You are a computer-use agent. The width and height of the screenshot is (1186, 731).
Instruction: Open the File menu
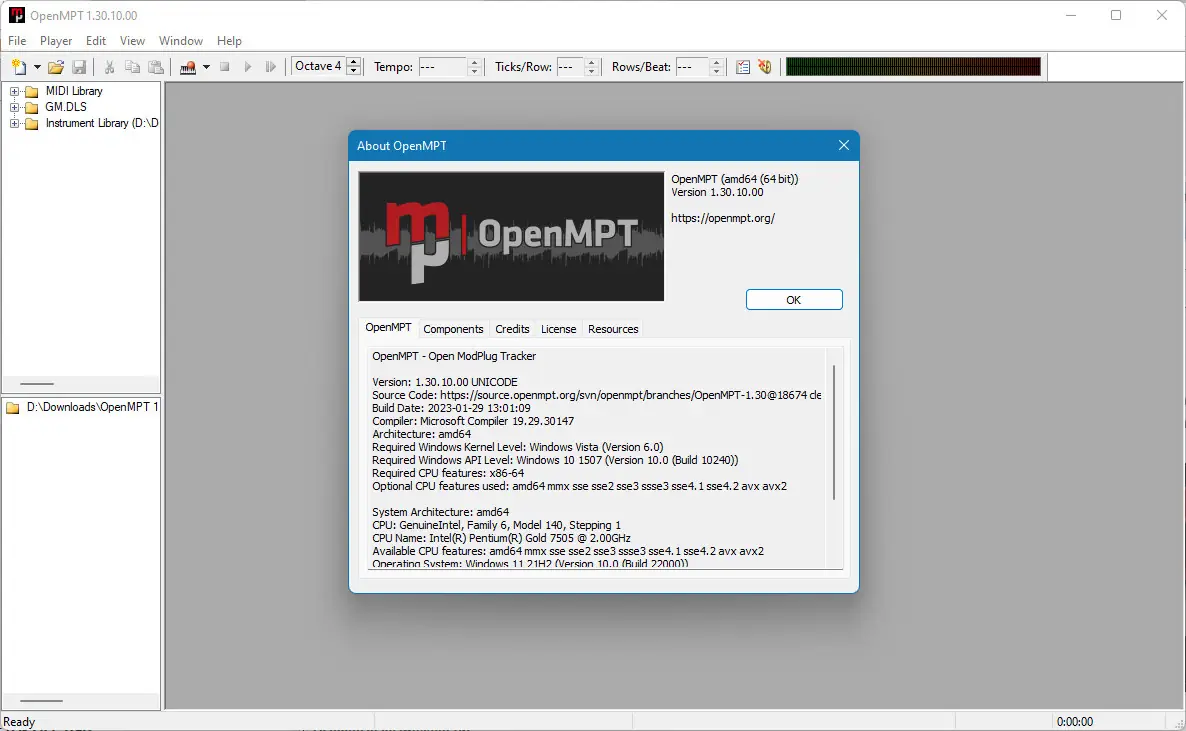17,41
